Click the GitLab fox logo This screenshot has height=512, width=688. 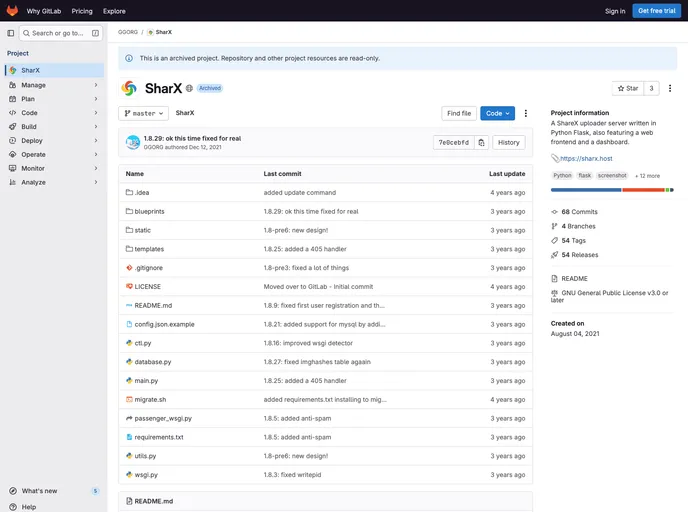pos(12,11)
